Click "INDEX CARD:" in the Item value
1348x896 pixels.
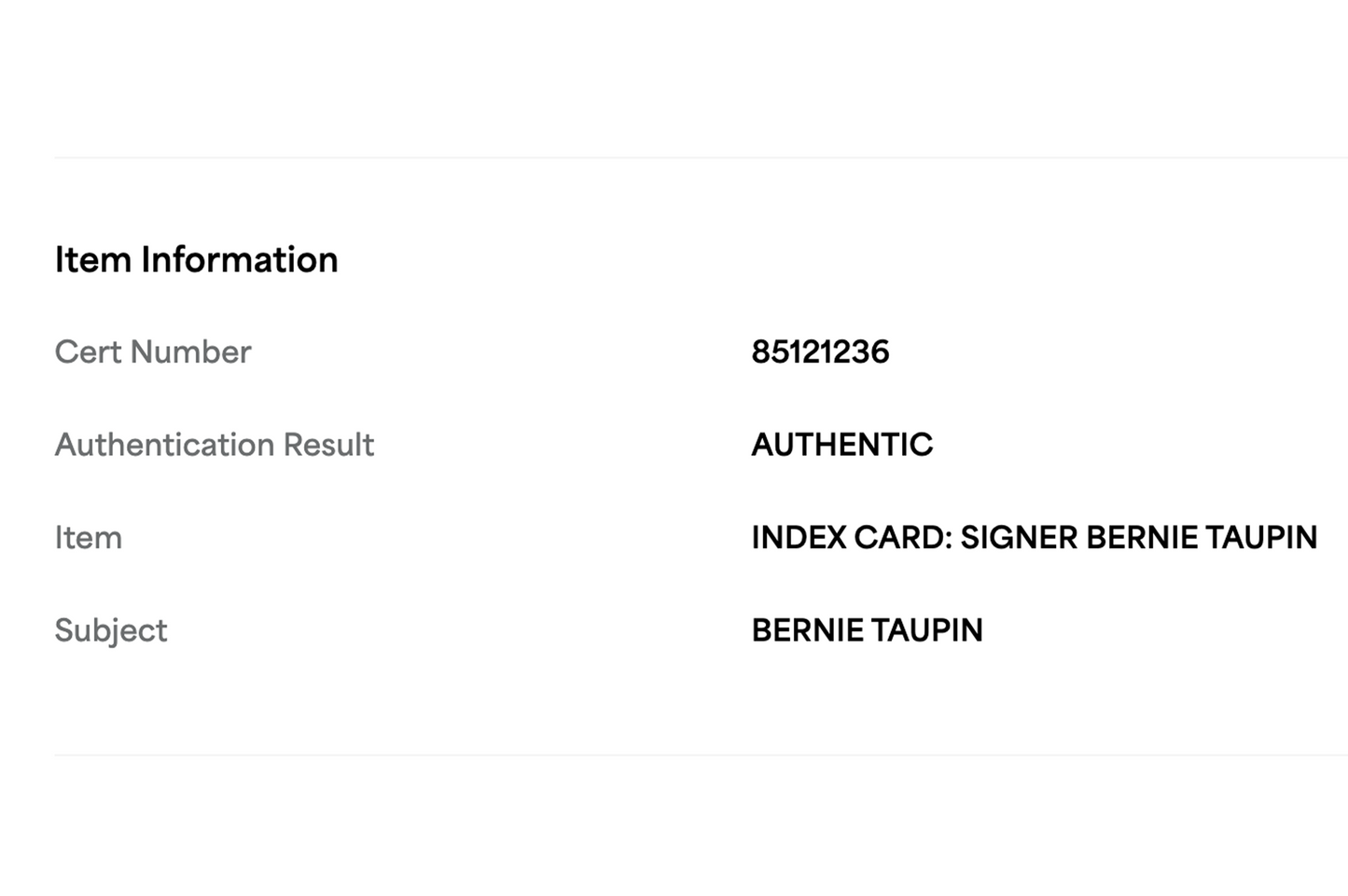(x=851, y=538)
